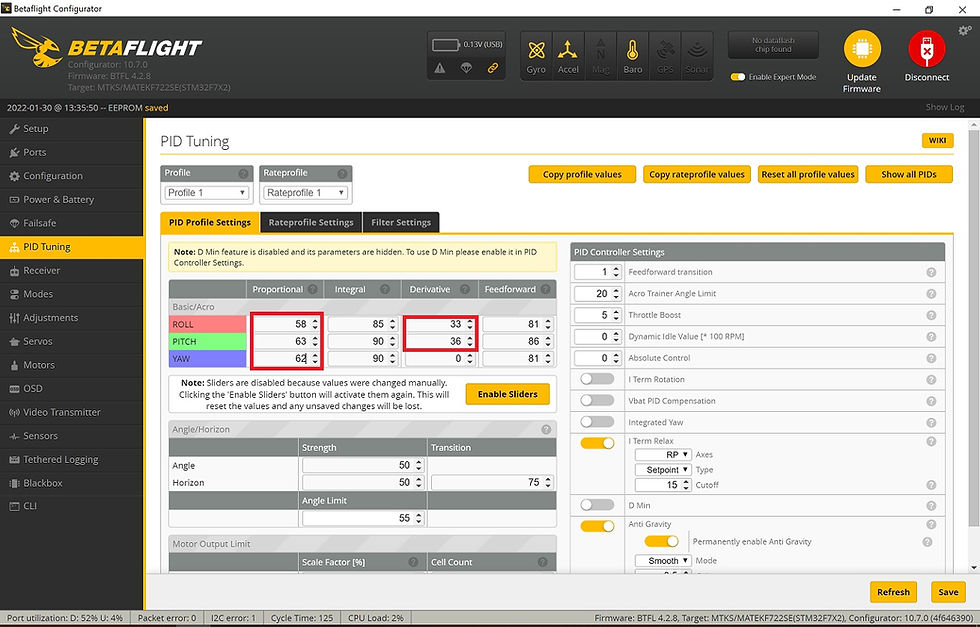Click the battery voltage indicator icon
The width and height of the screenshot is (980, 627).
click(446, 45)
